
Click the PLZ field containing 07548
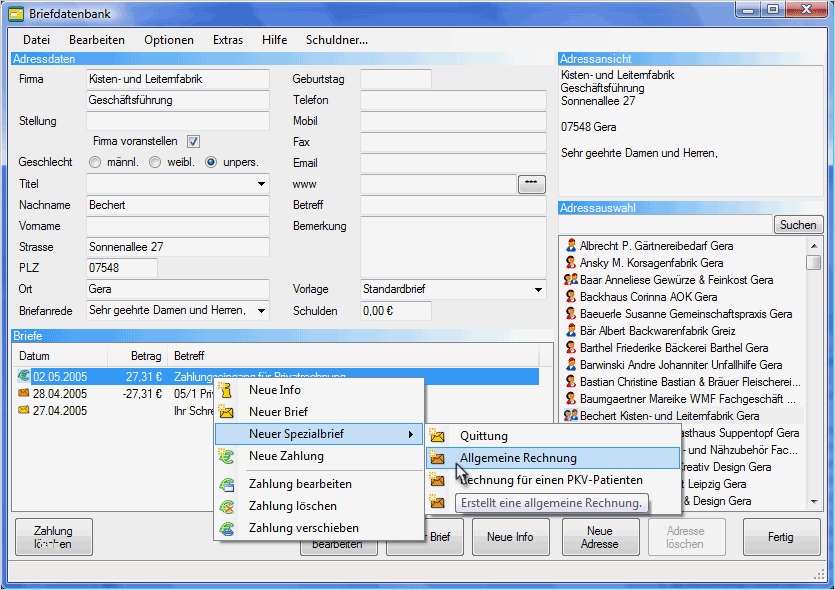click(x=121, y=268)
